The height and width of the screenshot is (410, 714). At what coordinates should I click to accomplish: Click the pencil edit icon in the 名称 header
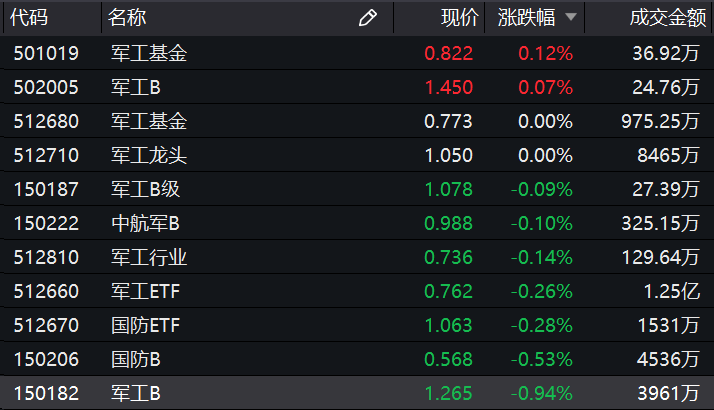[x=367, y=17]
